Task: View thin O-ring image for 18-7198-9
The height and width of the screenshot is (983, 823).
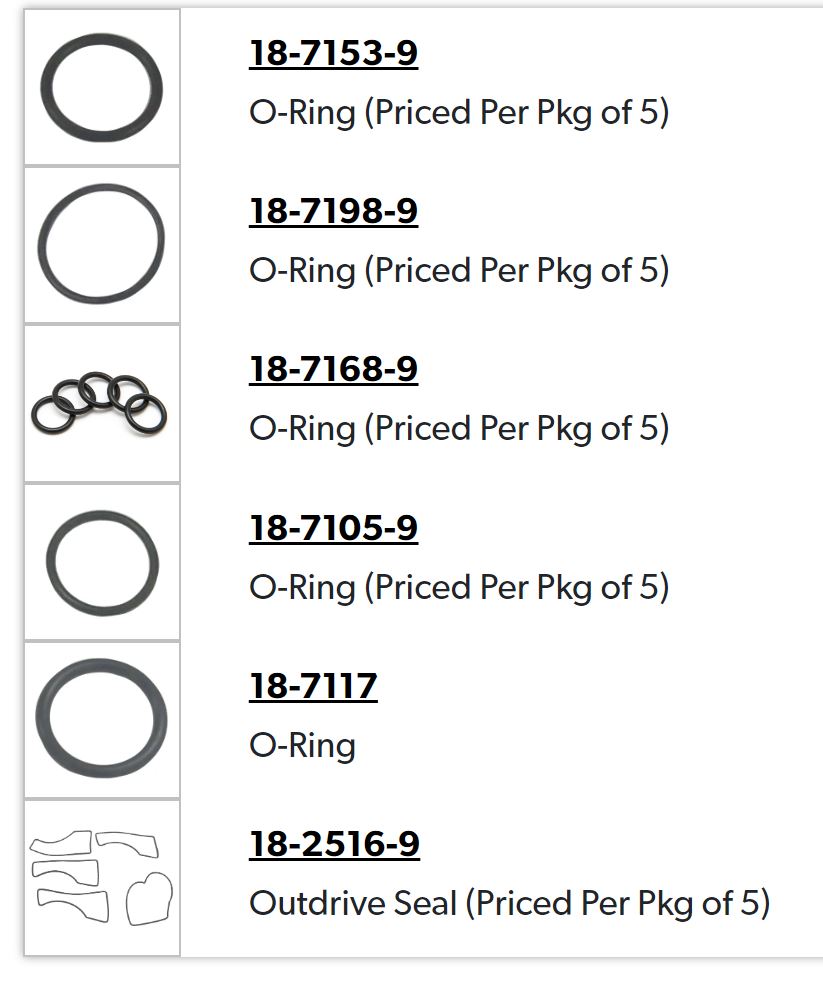Action: 102,245
